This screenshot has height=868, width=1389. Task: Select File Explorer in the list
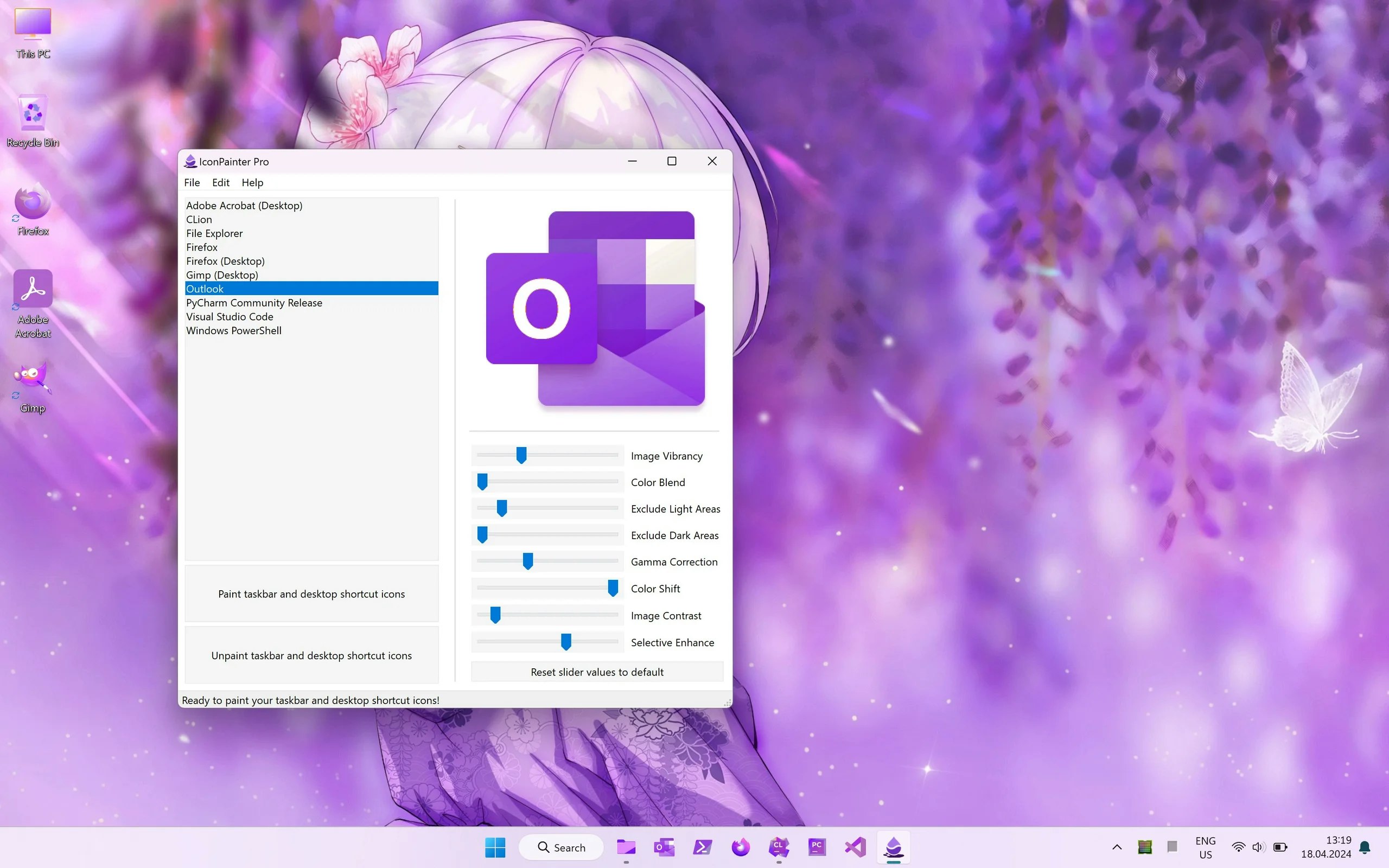click(x=311, y=233)
